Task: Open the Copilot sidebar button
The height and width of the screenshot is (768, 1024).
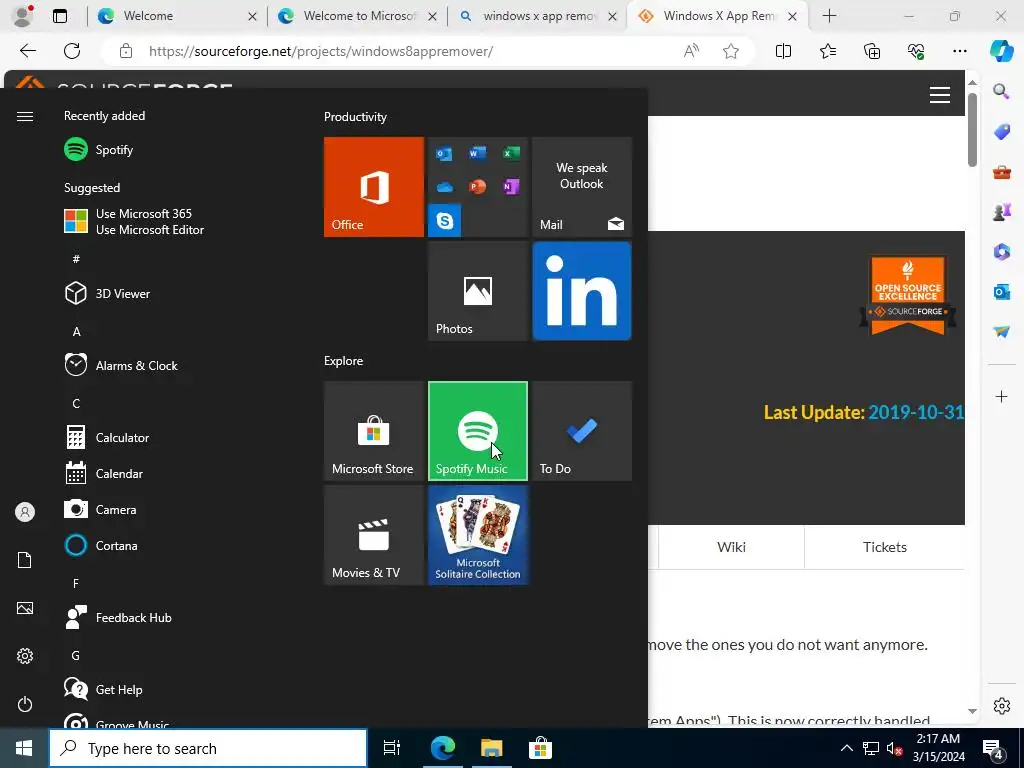Action: pyautogui.click(x=1001, y=51)
